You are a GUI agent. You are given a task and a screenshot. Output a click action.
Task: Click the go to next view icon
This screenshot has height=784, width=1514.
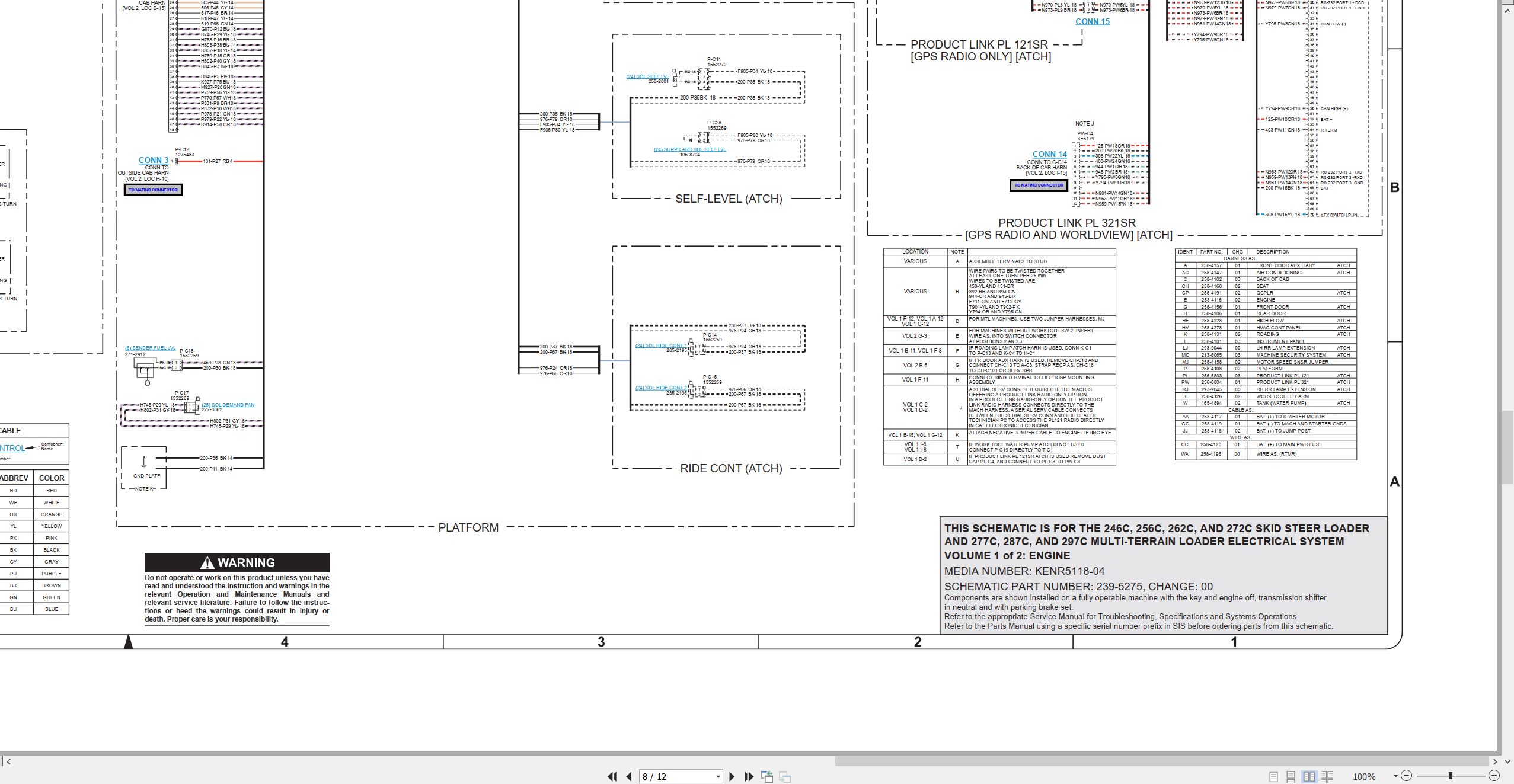coord(785,776)
